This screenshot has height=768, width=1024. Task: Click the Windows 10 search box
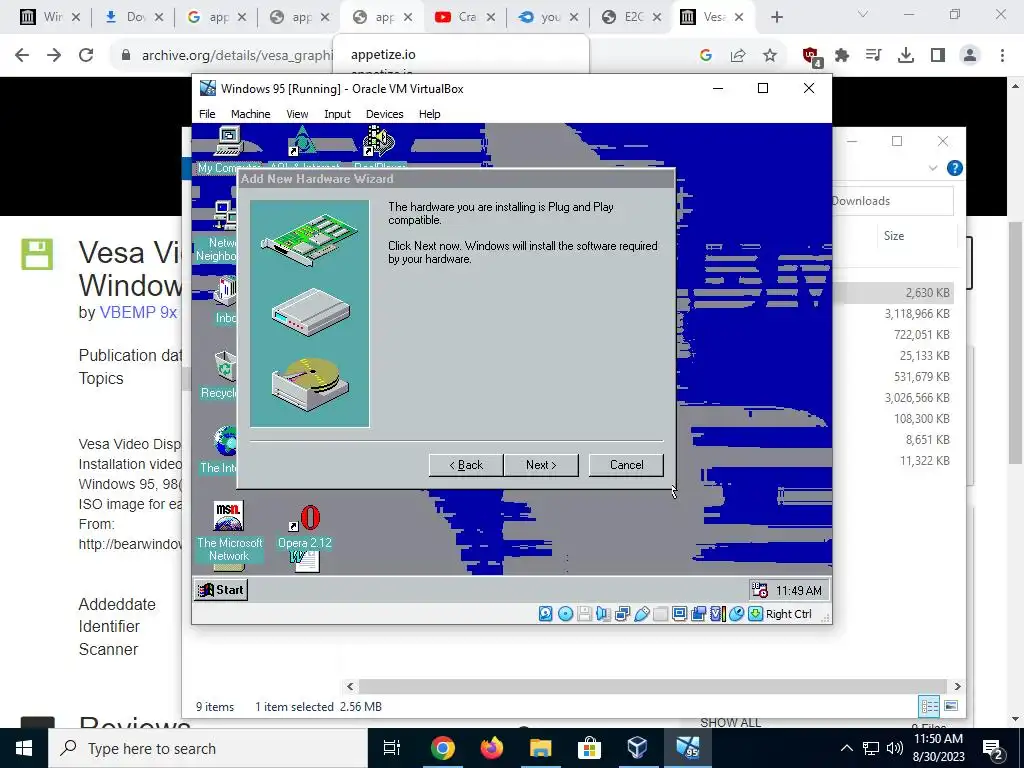208,748
